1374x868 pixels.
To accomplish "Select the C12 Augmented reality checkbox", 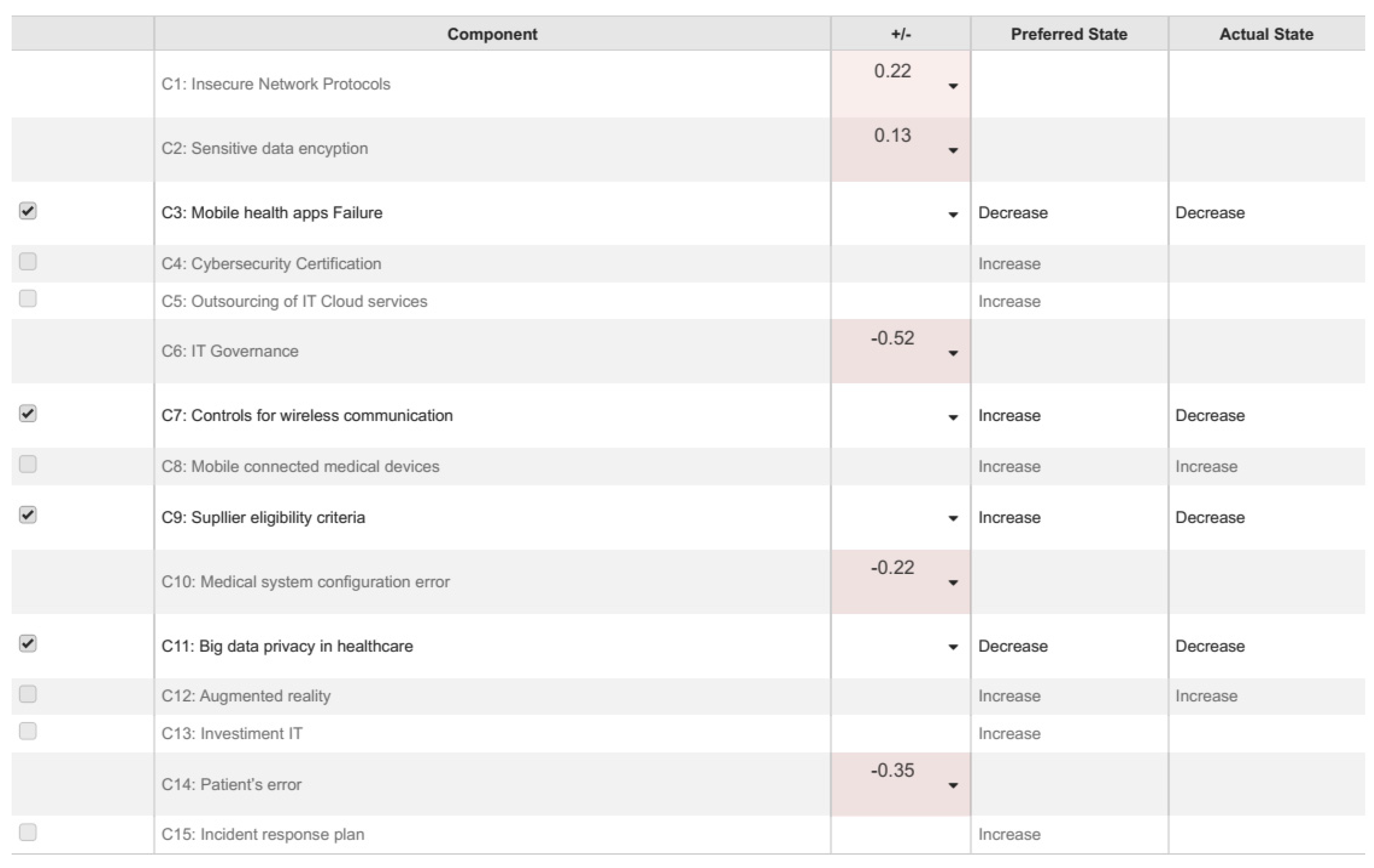I will pyautogui.click(x=27, y=694).
